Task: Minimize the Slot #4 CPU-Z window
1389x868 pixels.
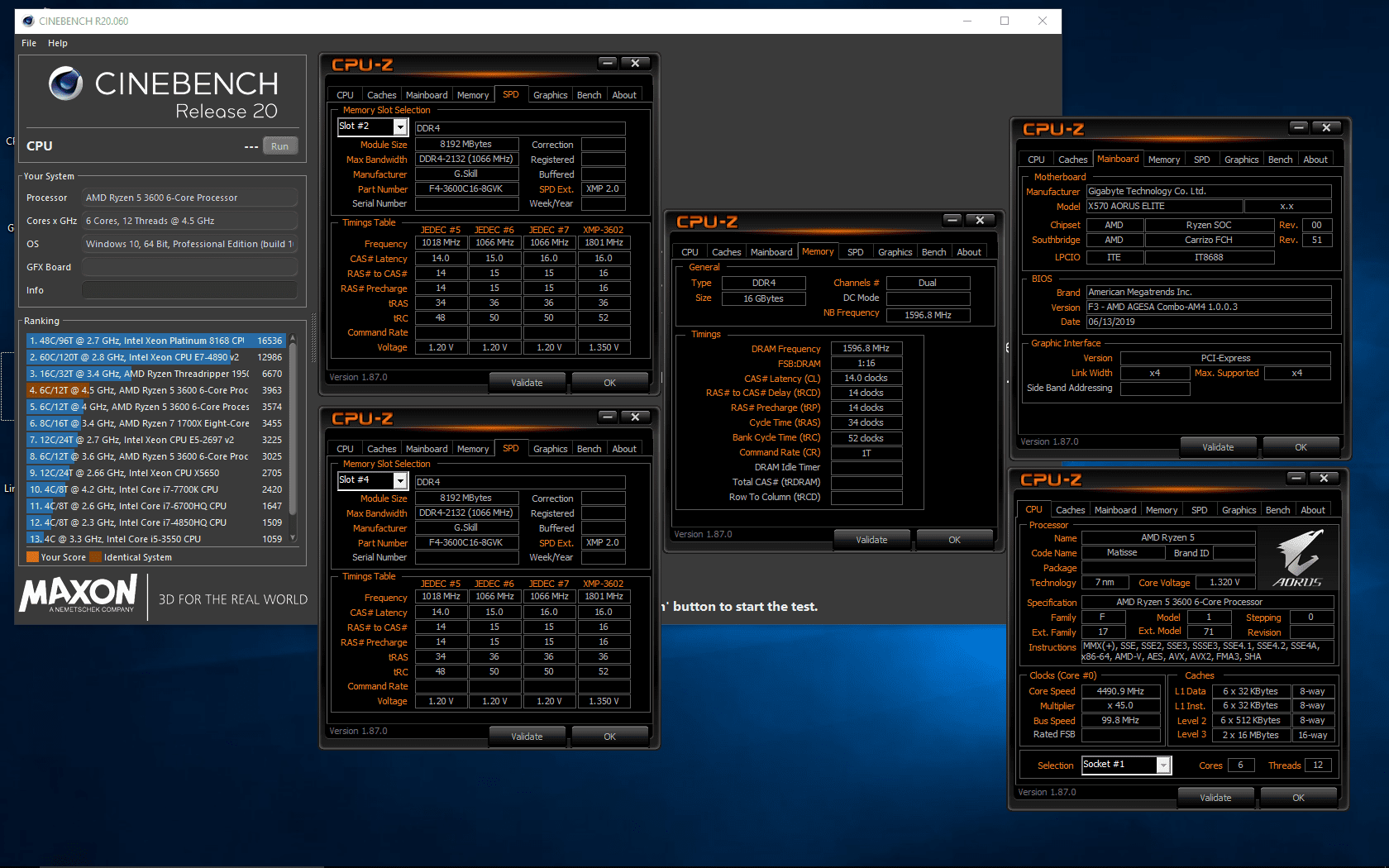Action: tap(608, 417)
